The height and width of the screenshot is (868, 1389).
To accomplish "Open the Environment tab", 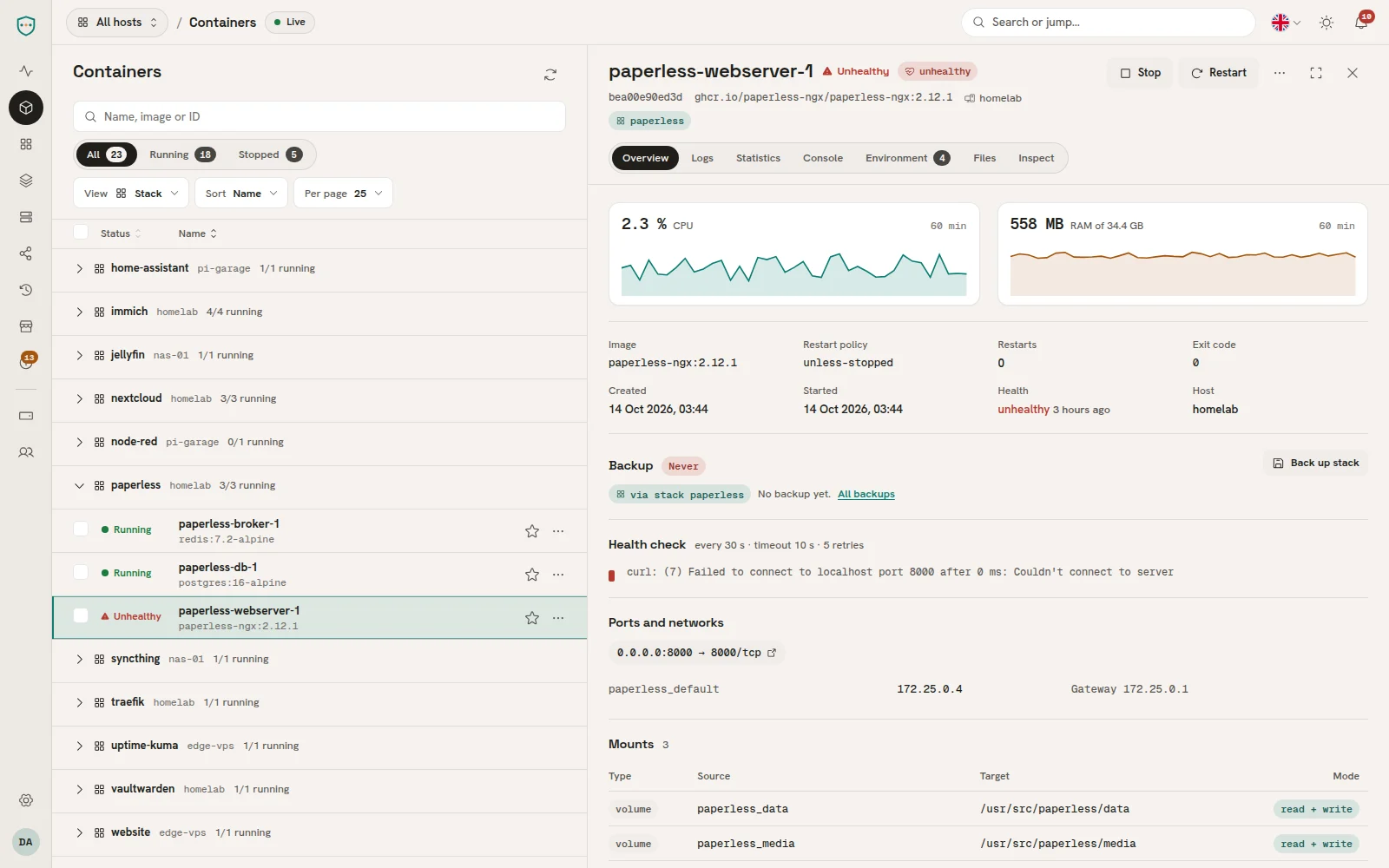I will coord(907,158).
